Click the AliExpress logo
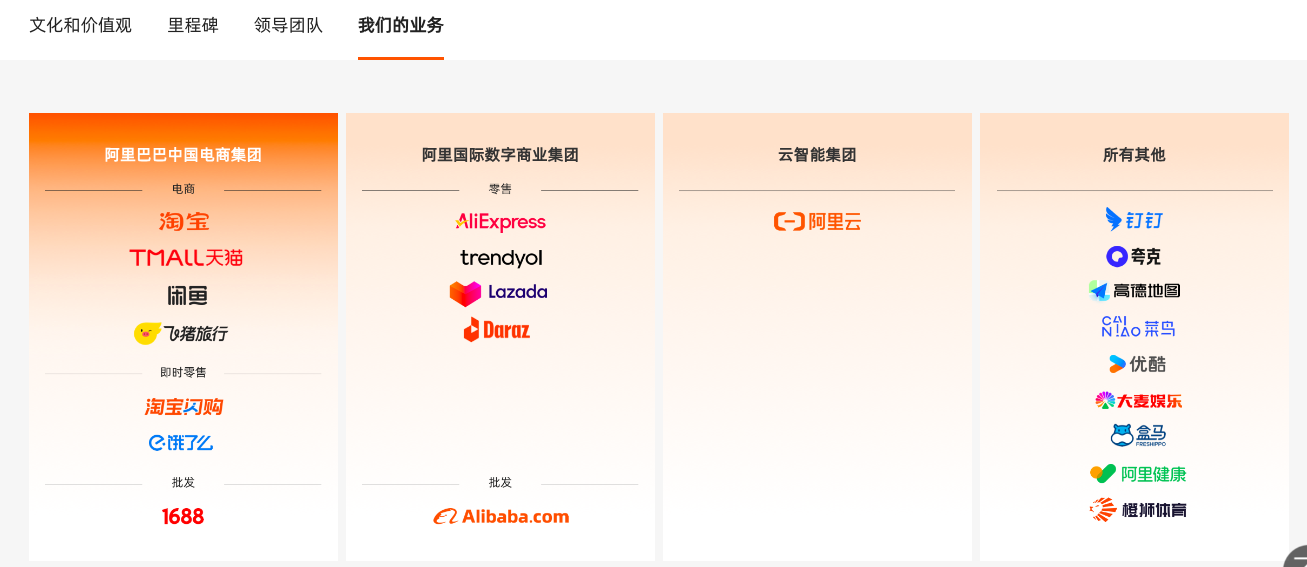This screenshot has width=1307, height=567. pyautogui.click(x=500, y=222)
